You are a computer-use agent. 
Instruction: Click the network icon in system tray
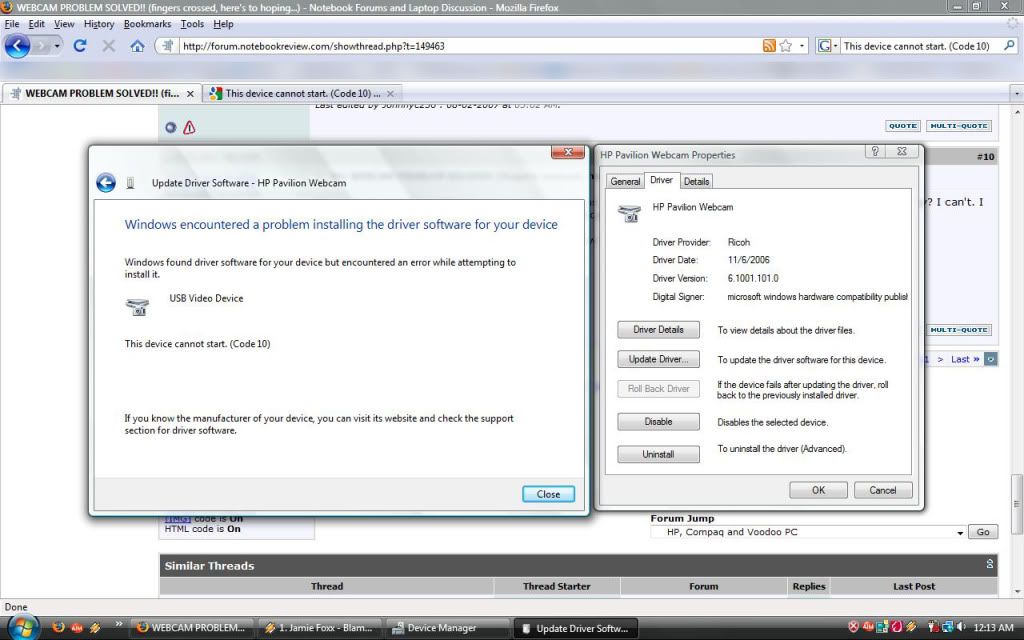(948, 628)
